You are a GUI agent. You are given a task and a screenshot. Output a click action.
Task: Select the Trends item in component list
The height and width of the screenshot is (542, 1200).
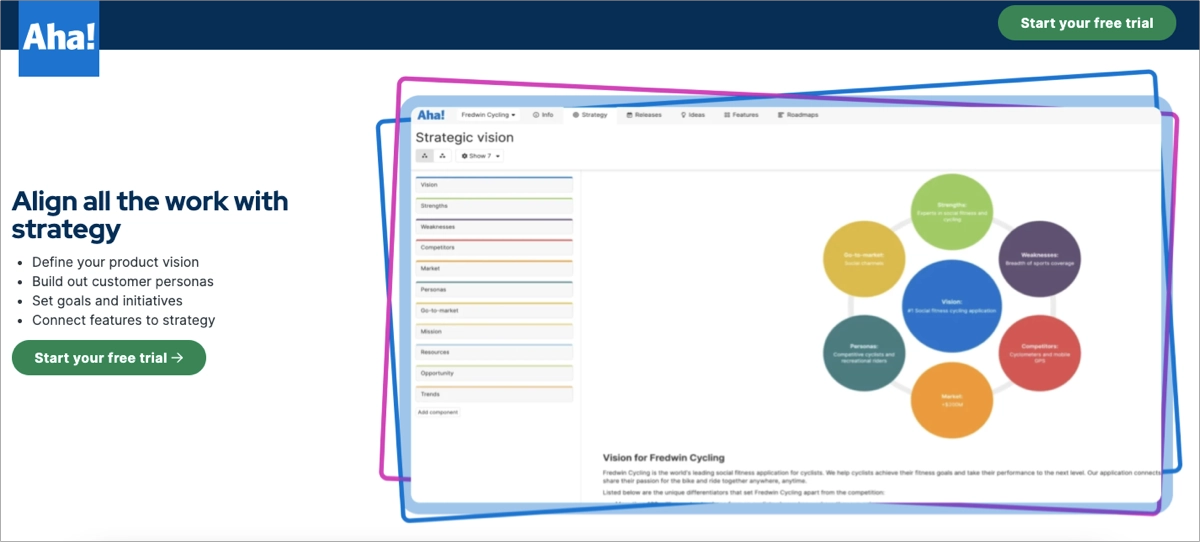(495, 395)
